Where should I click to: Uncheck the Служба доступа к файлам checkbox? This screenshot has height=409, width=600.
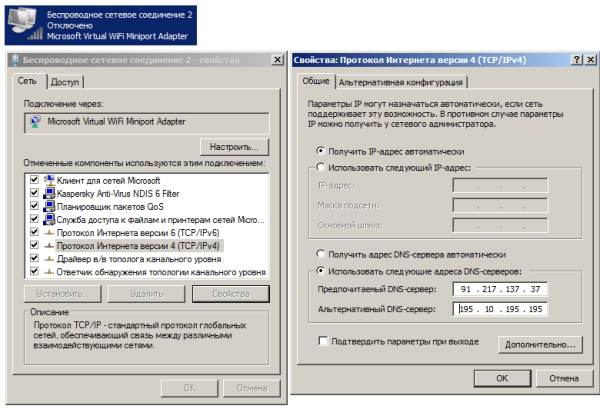point(35,219)
